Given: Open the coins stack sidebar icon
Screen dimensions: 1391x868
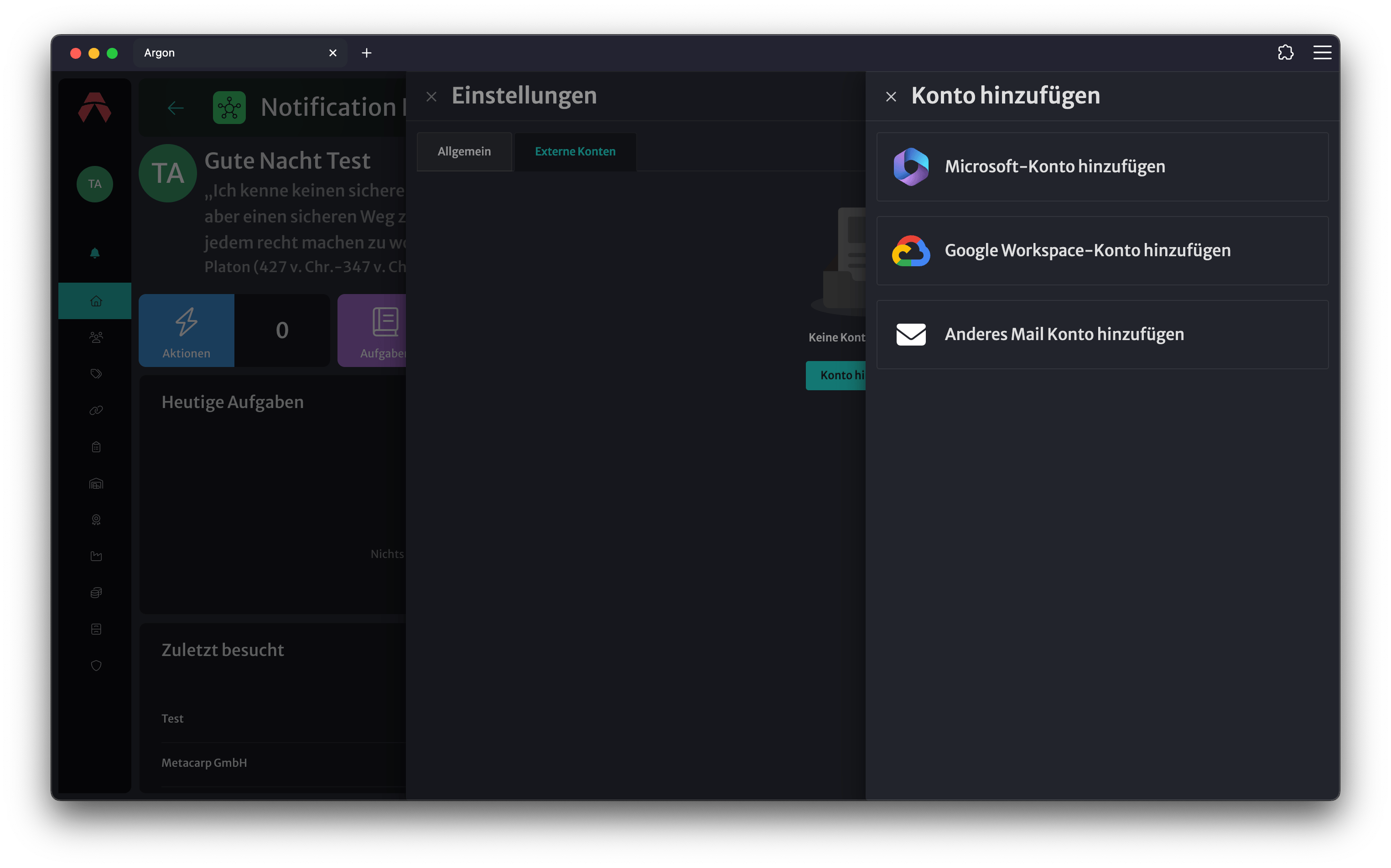Looking at the screenshot, I should pyautogui.click(x=96, y=593).
